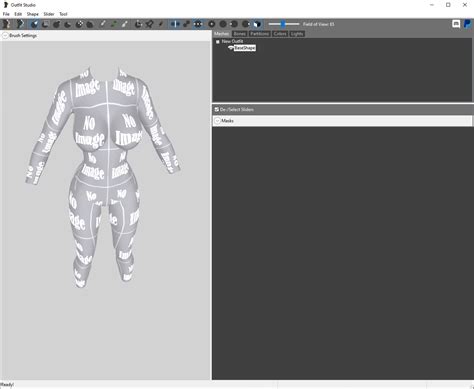Open the Tool menu
The image size is (474, 389).
tap(63, 14)
